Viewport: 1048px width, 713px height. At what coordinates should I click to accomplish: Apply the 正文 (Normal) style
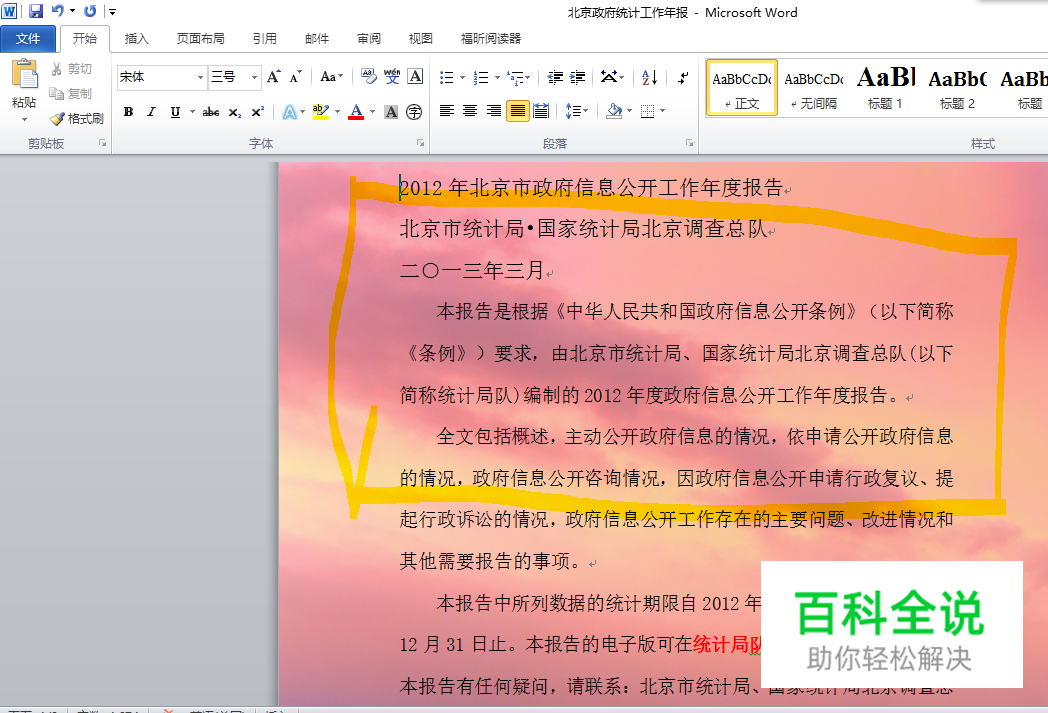(x=742, y=88)
